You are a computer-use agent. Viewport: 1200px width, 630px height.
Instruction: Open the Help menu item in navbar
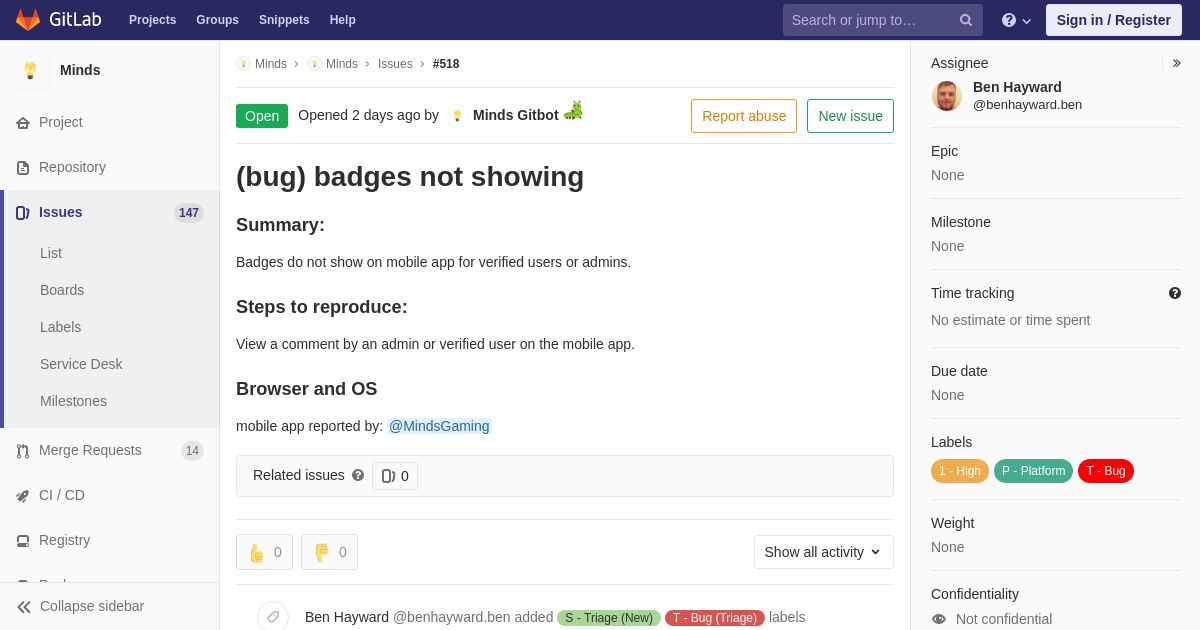tap(343, 20)
